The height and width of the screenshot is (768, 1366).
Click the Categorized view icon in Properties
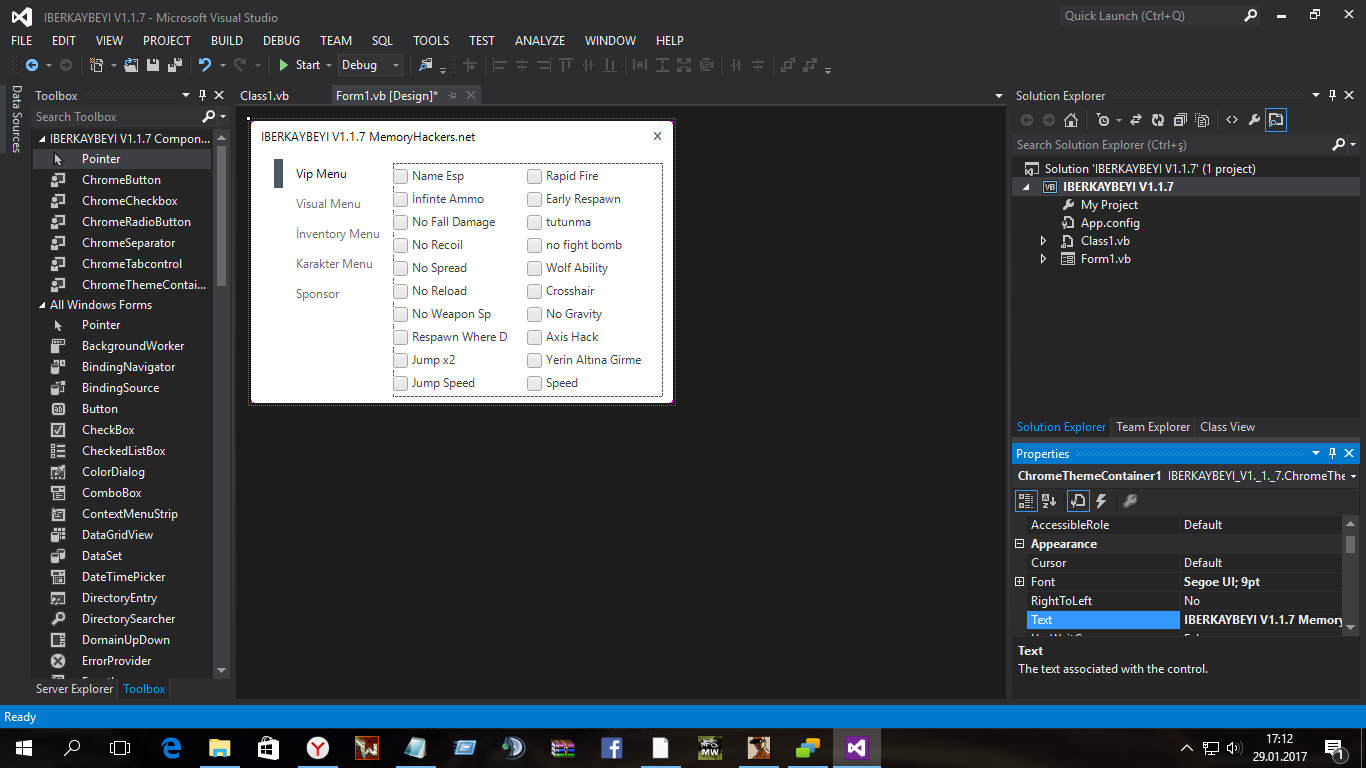1026,501
